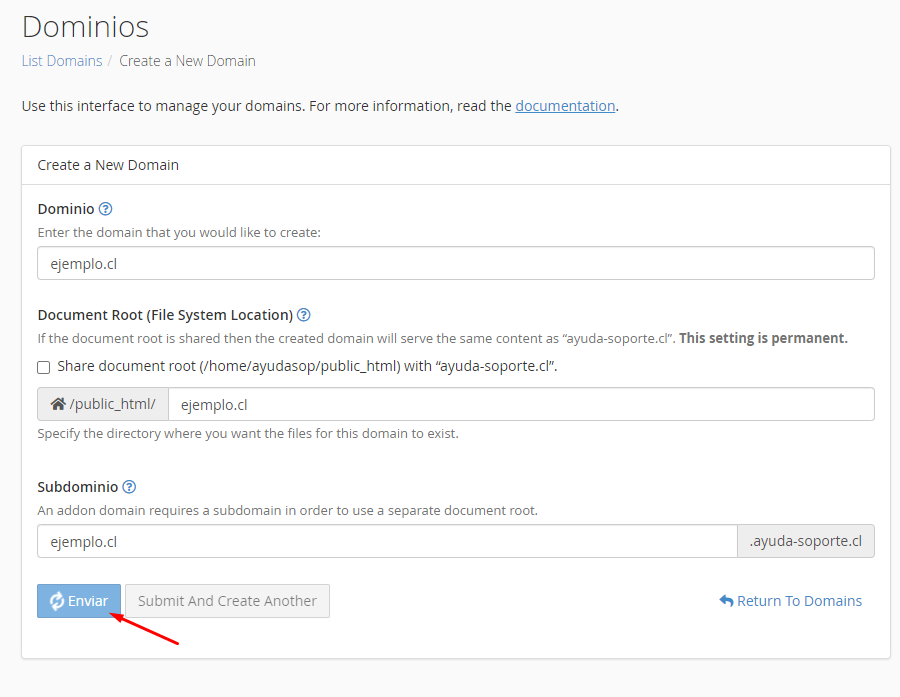
Task: Submit the form with Enviar
Action: tap(79, 601)
